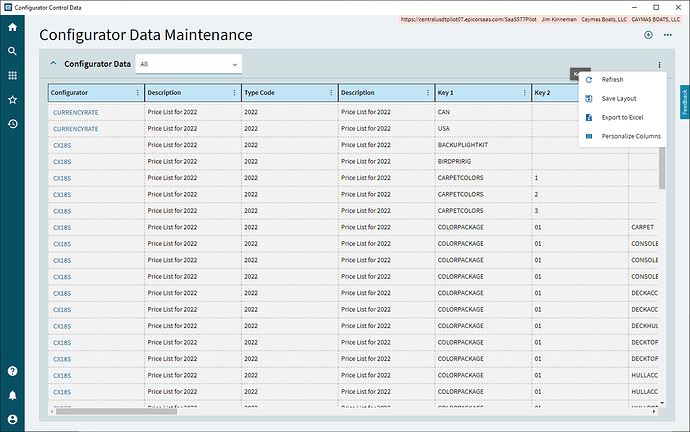Click the add new plus-circle icon
This screenshot has width=690, height=432.
(x=648, y=35)
